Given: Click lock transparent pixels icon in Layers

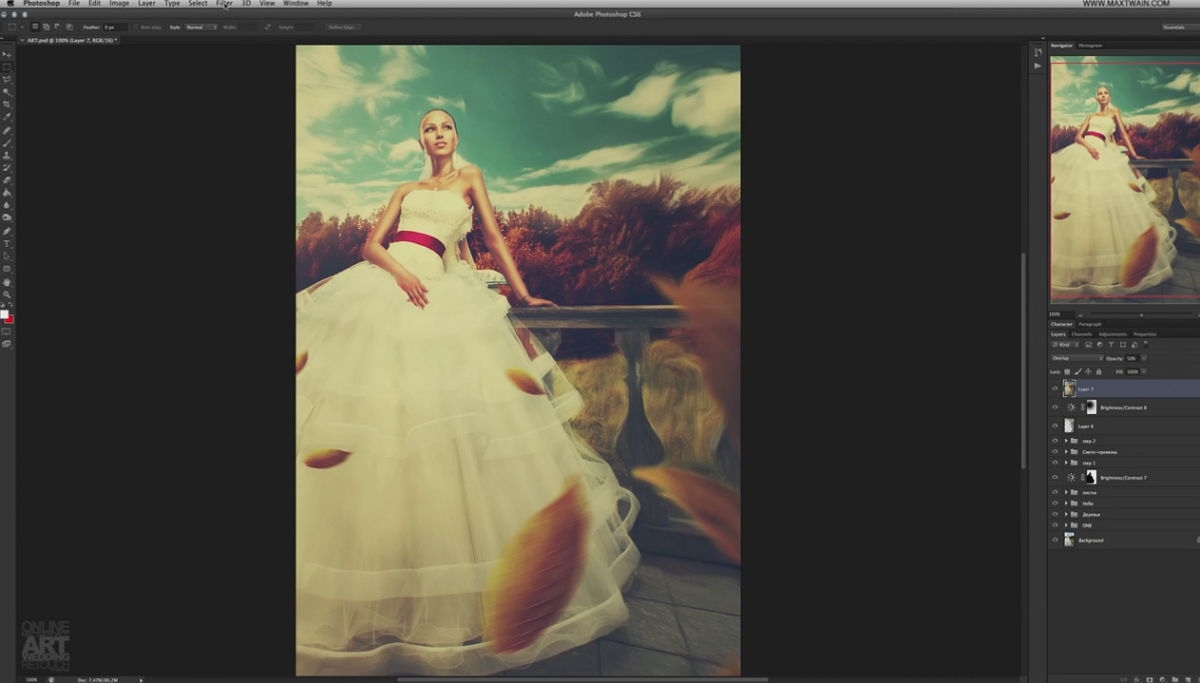Looking at the screenshot, I should pos(1067,372).
